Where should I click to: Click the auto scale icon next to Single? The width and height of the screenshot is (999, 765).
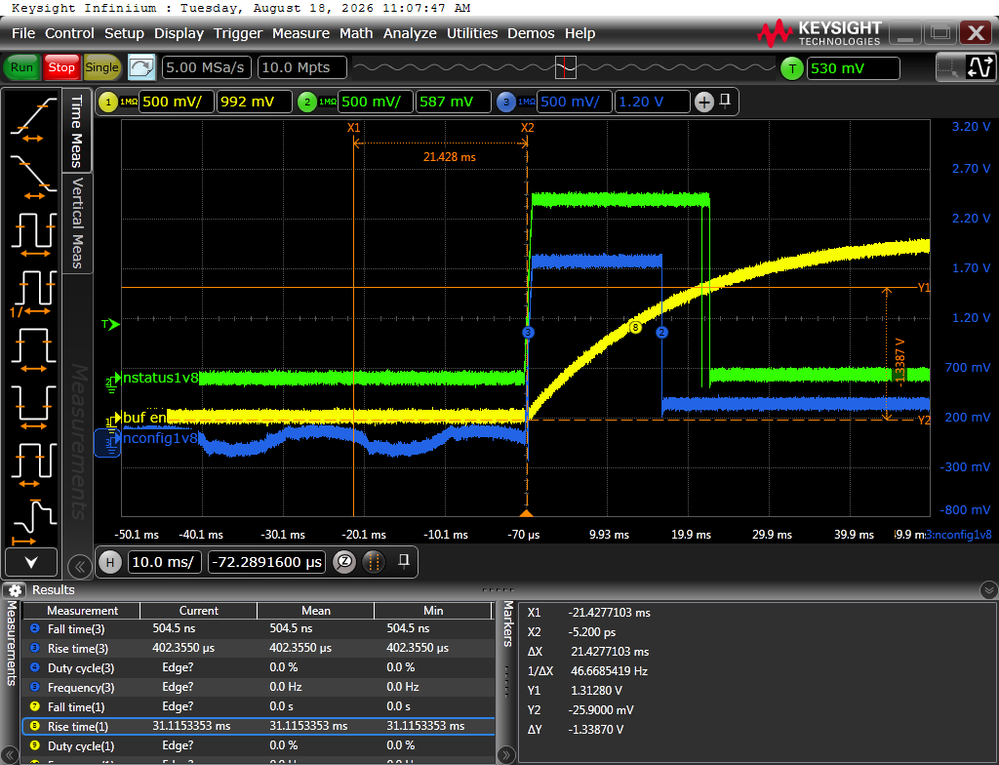[x=141, y=68]
